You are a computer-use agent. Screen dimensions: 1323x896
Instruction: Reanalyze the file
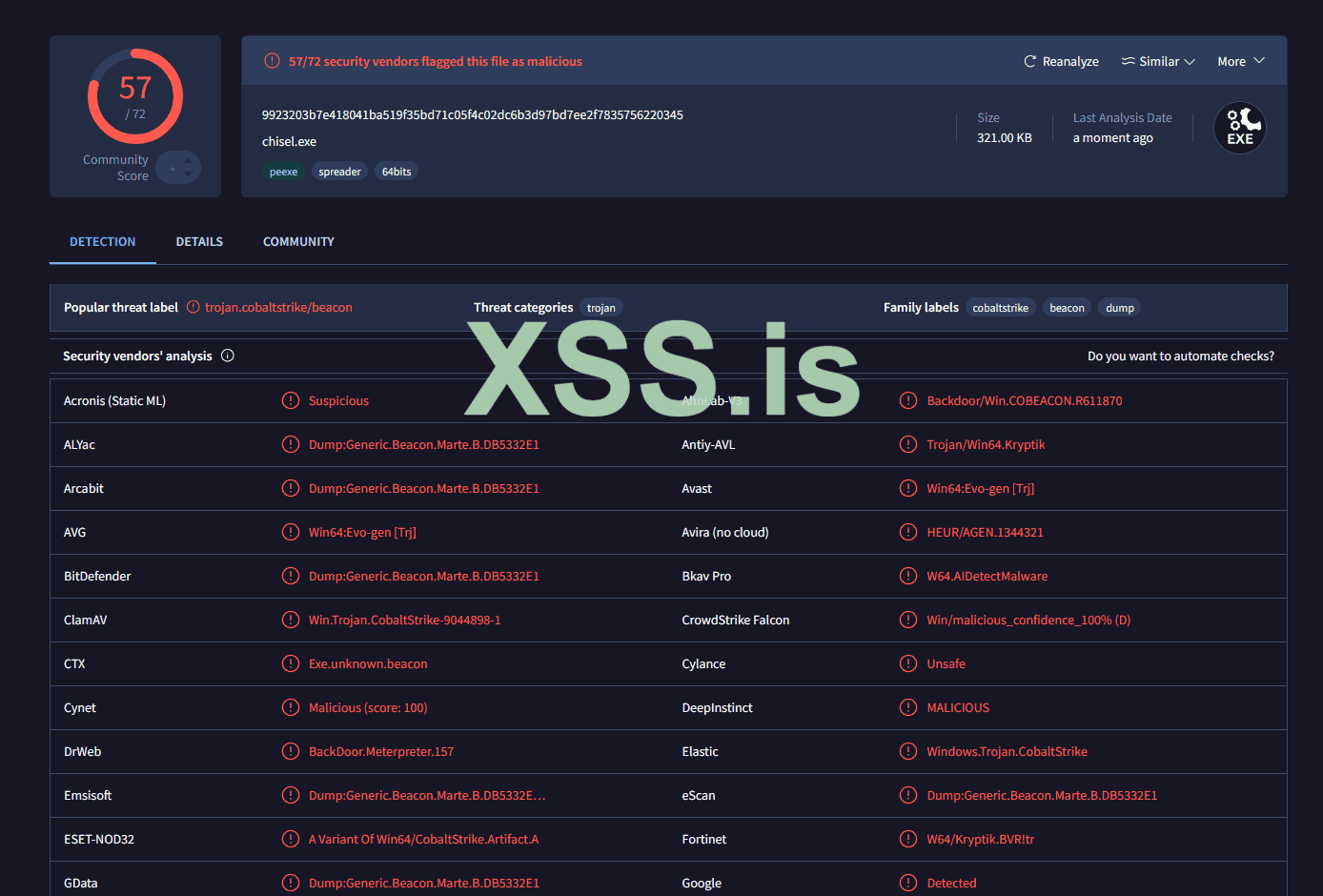point(1061,61)
